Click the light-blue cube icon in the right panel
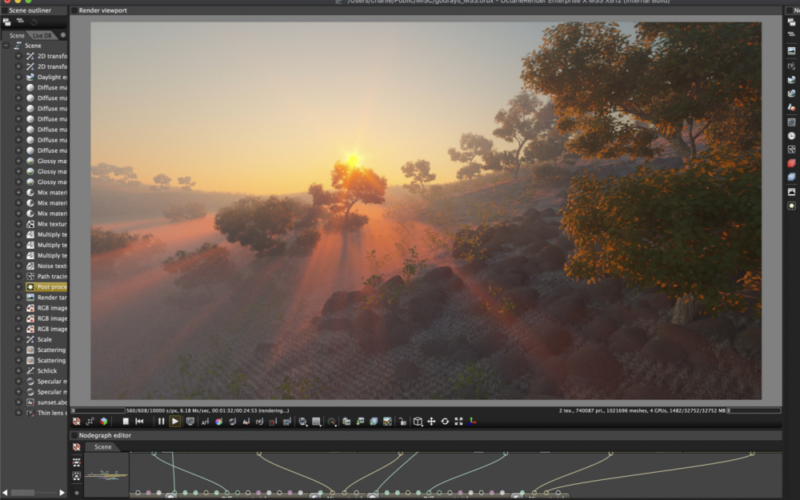This screenshot has height=500, width=800. tap(791, 177)
